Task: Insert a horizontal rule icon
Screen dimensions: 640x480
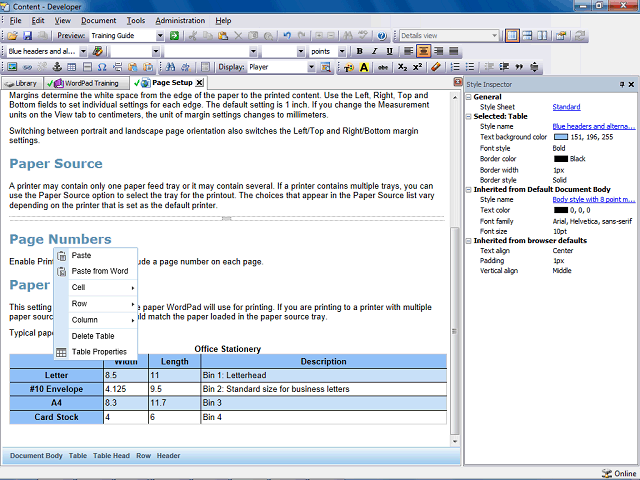Action: click(x=87, y=67)
